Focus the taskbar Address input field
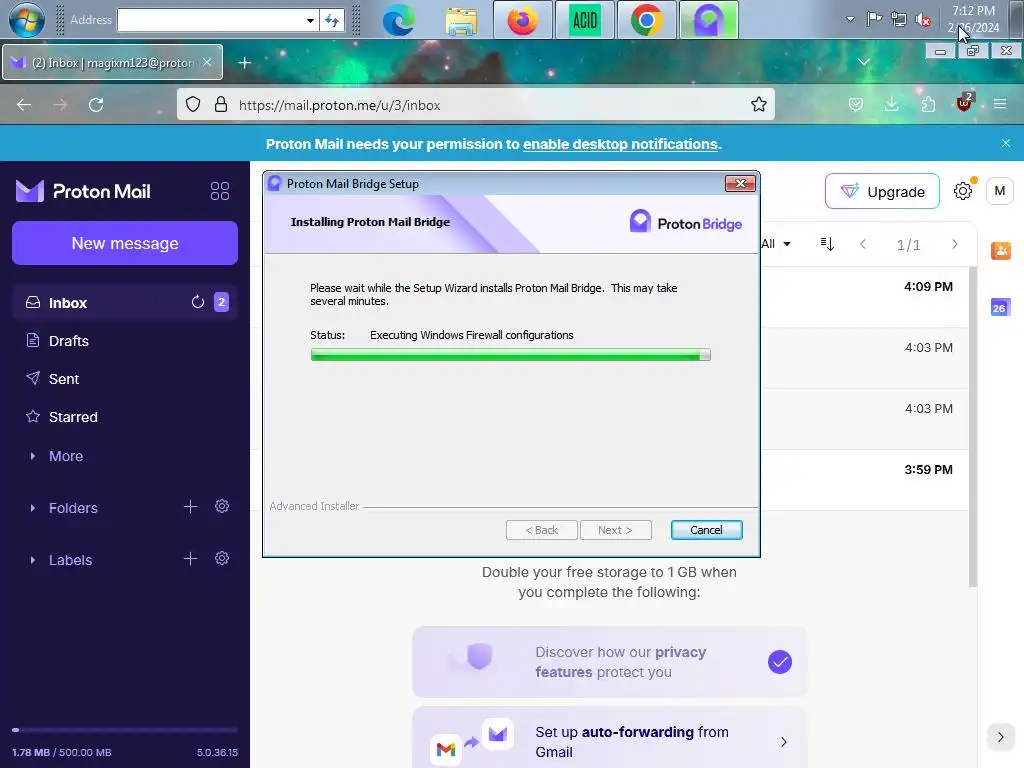Image resolution: width=1024 pixels, height=768 pixels. pyautogui.click(x=211, y=20)
